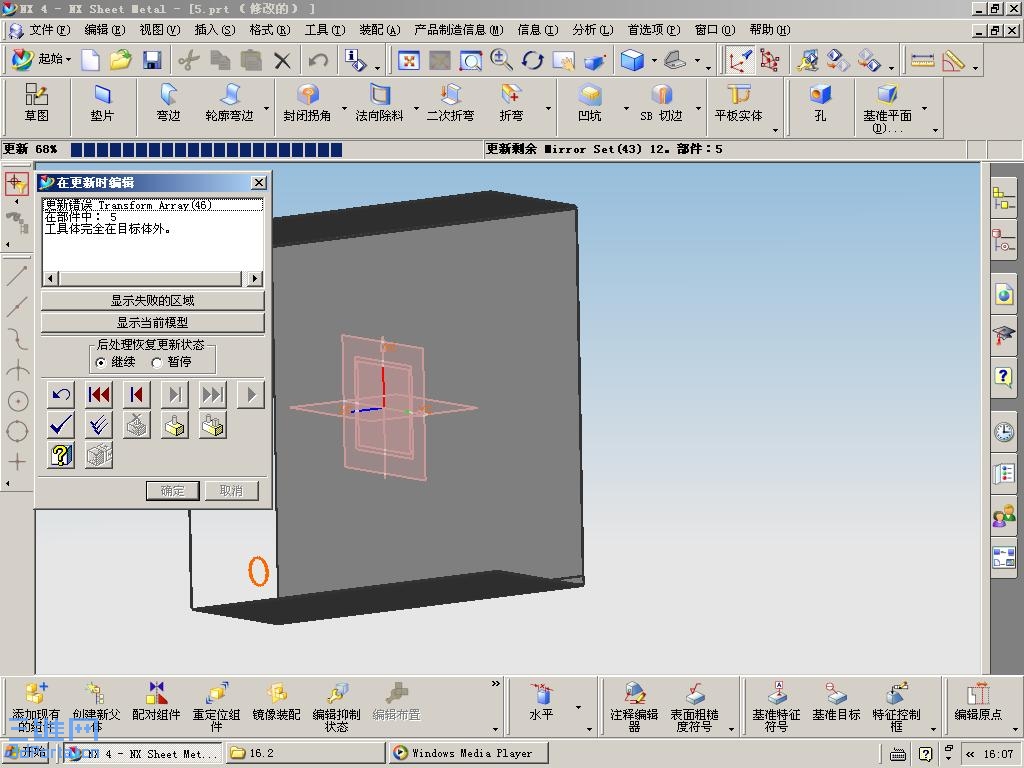Click the accept all double-check icon
The height and width of the screenshot is (768, 1024).
point(99,425)
